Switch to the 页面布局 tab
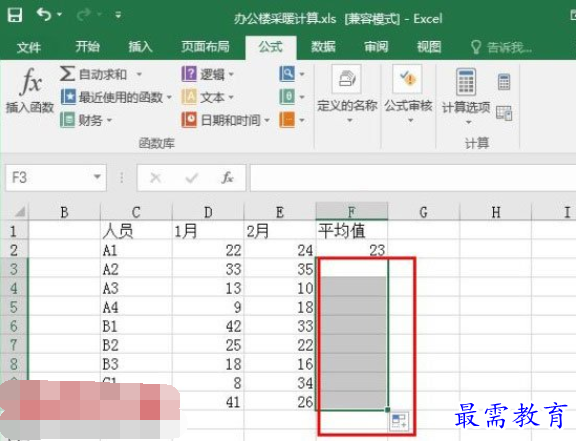The height and width of the screenshot is (447, 576). tap(205, 47)
